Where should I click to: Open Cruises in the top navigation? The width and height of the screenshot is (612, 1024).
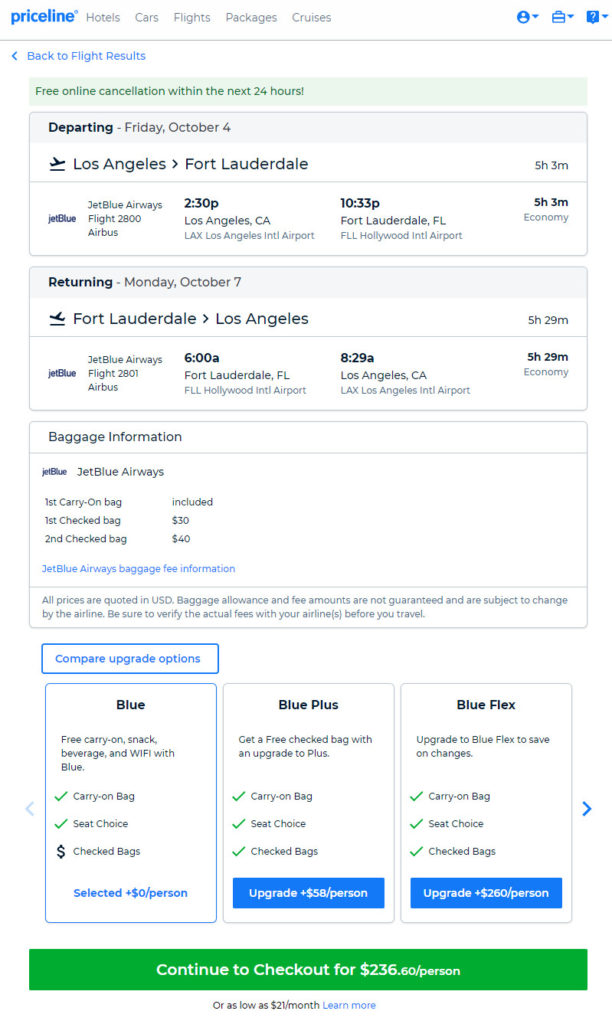point(311,18)
